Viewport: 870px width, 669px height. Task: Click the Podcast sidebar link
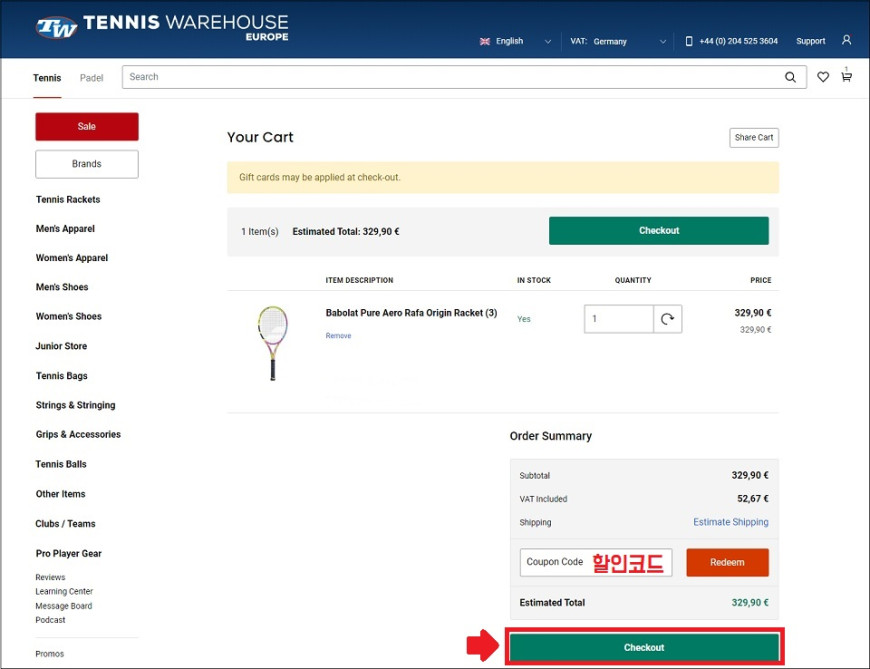click(x=50, y=620)
